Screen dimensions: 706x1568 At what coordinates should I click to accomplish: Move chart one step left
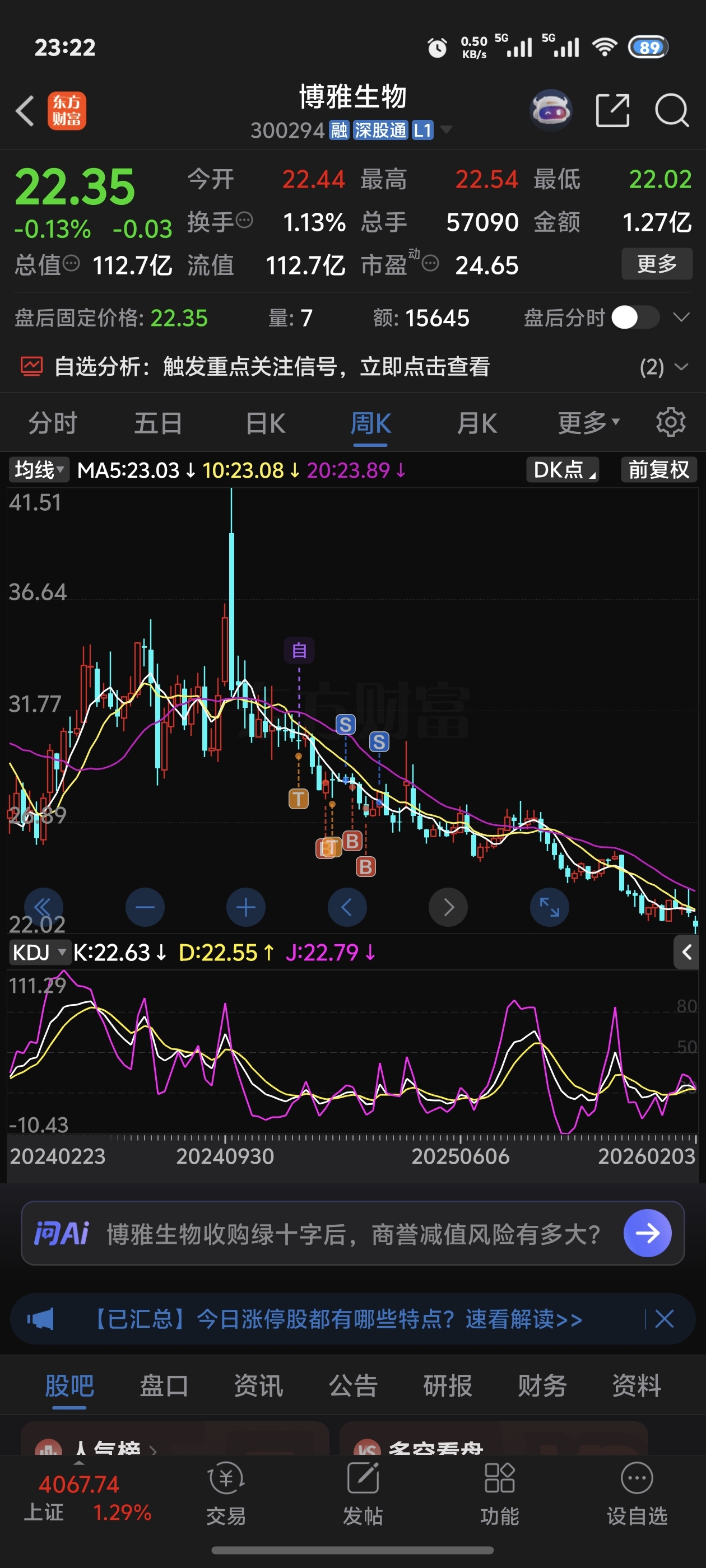tap(347, 908)
